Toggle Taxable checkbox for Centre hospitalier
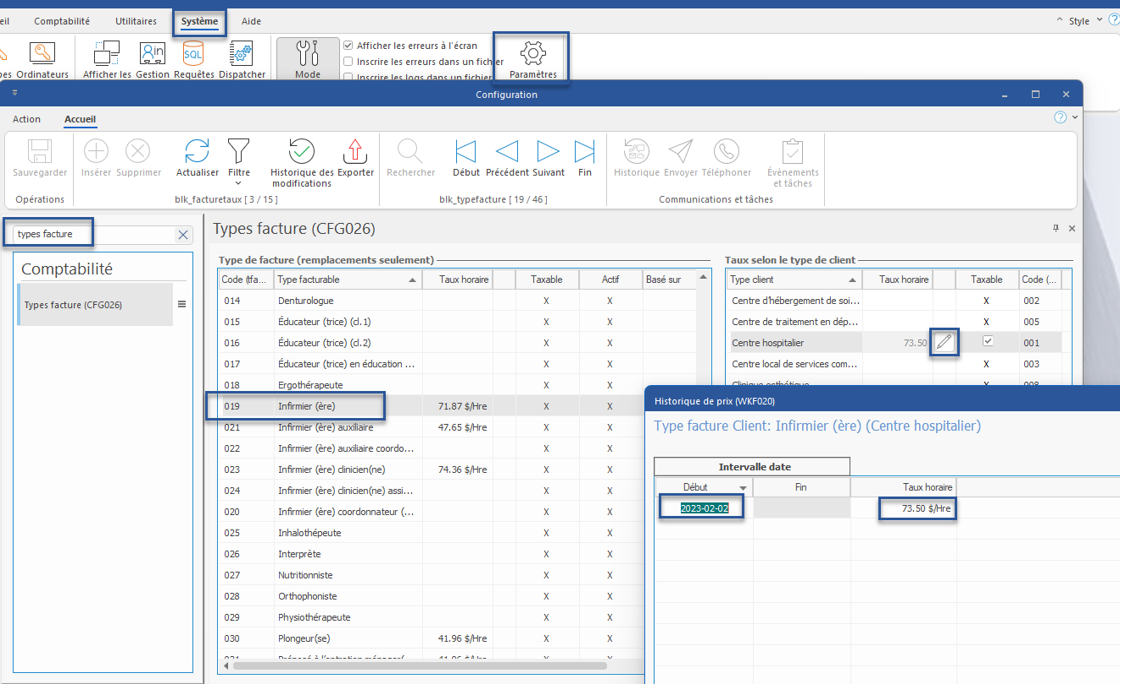This screenshot has height=684, width=1122. [x=987, y=342]
